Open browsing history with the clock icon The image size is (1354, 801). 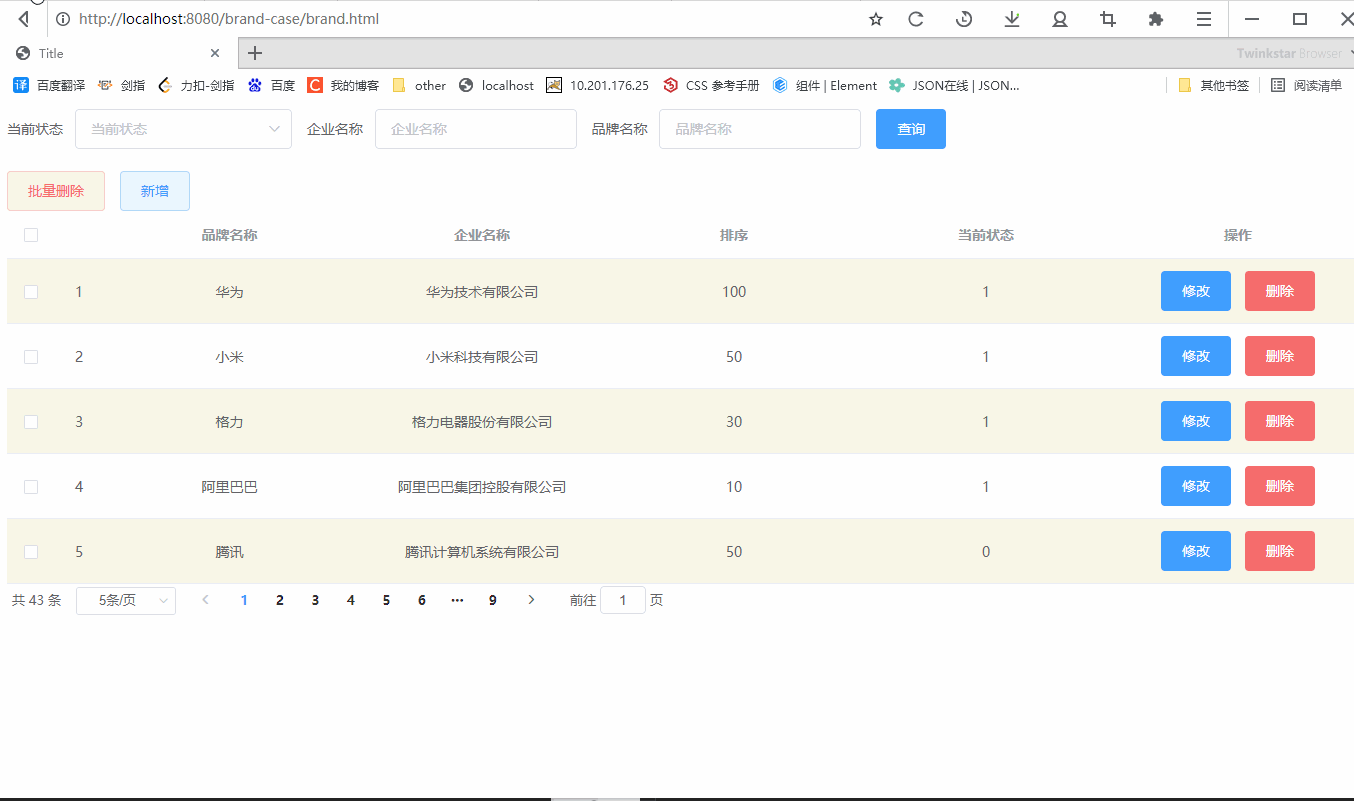[x=963, y=18]
